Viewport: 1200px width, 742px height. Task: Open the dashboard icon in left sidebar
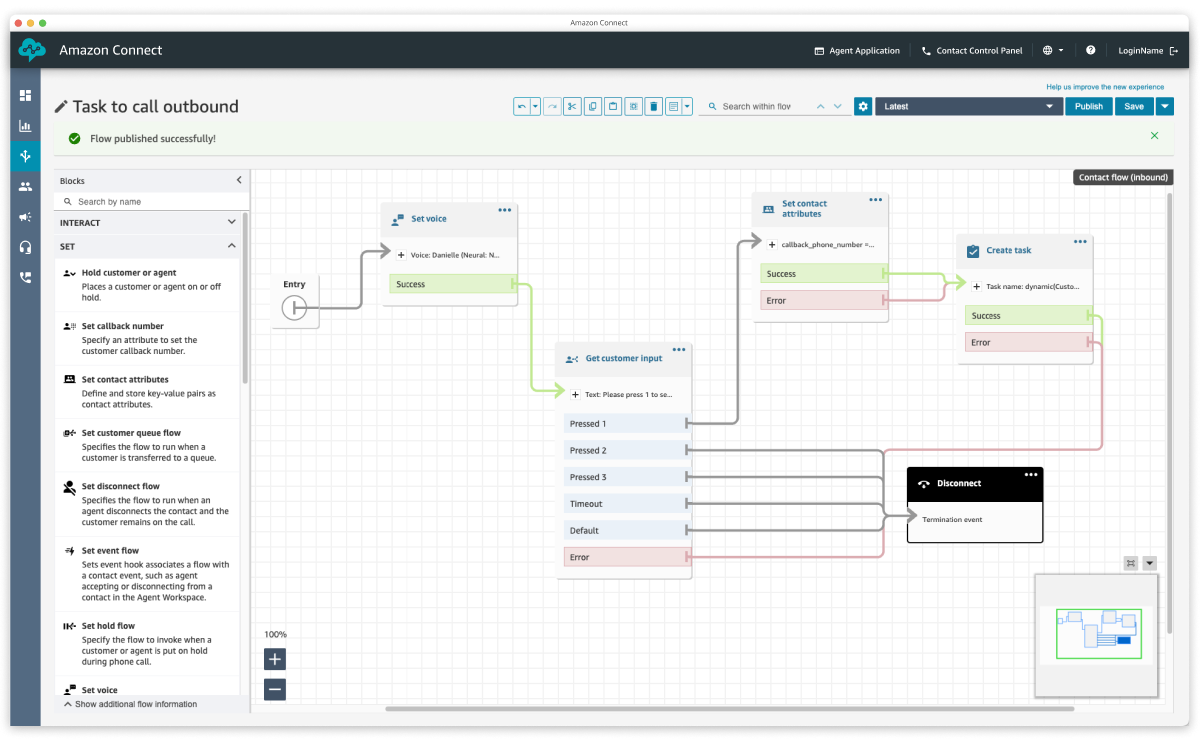pyautogui.click(x=25, y=95)
